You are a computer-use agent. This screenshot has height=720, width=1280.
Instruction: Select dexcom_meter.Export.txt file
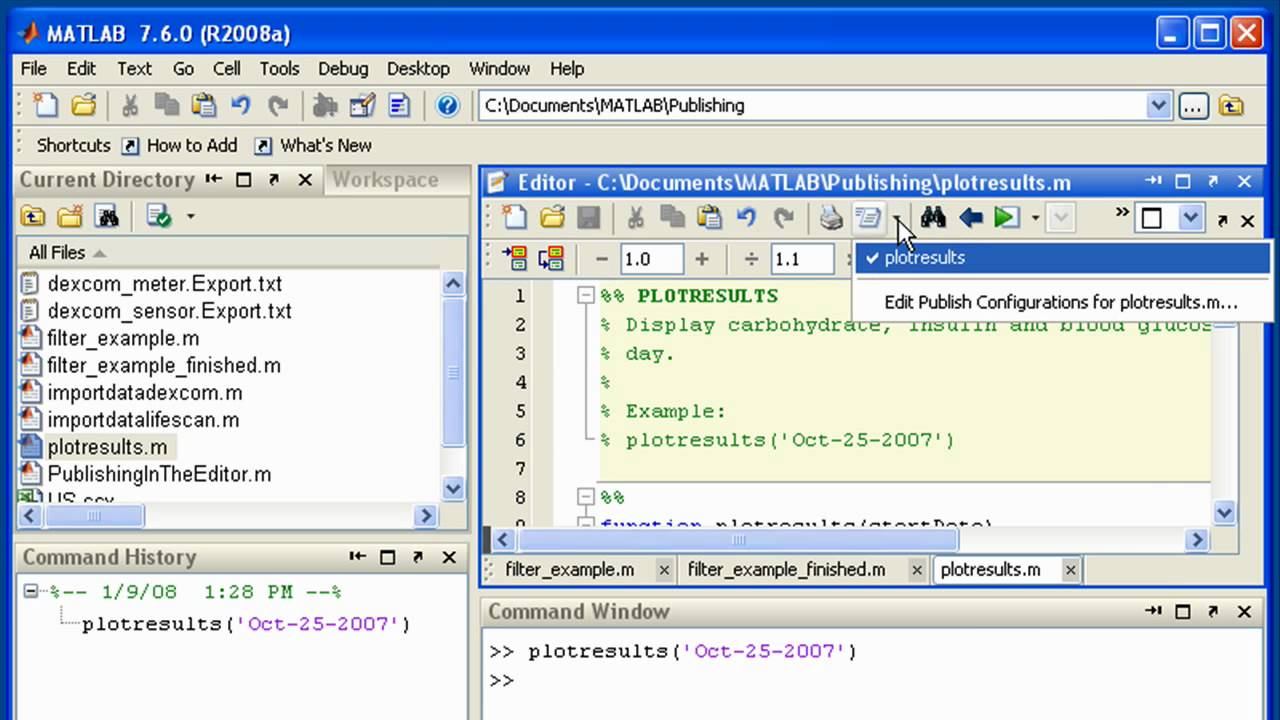click(x=164, y=284)
